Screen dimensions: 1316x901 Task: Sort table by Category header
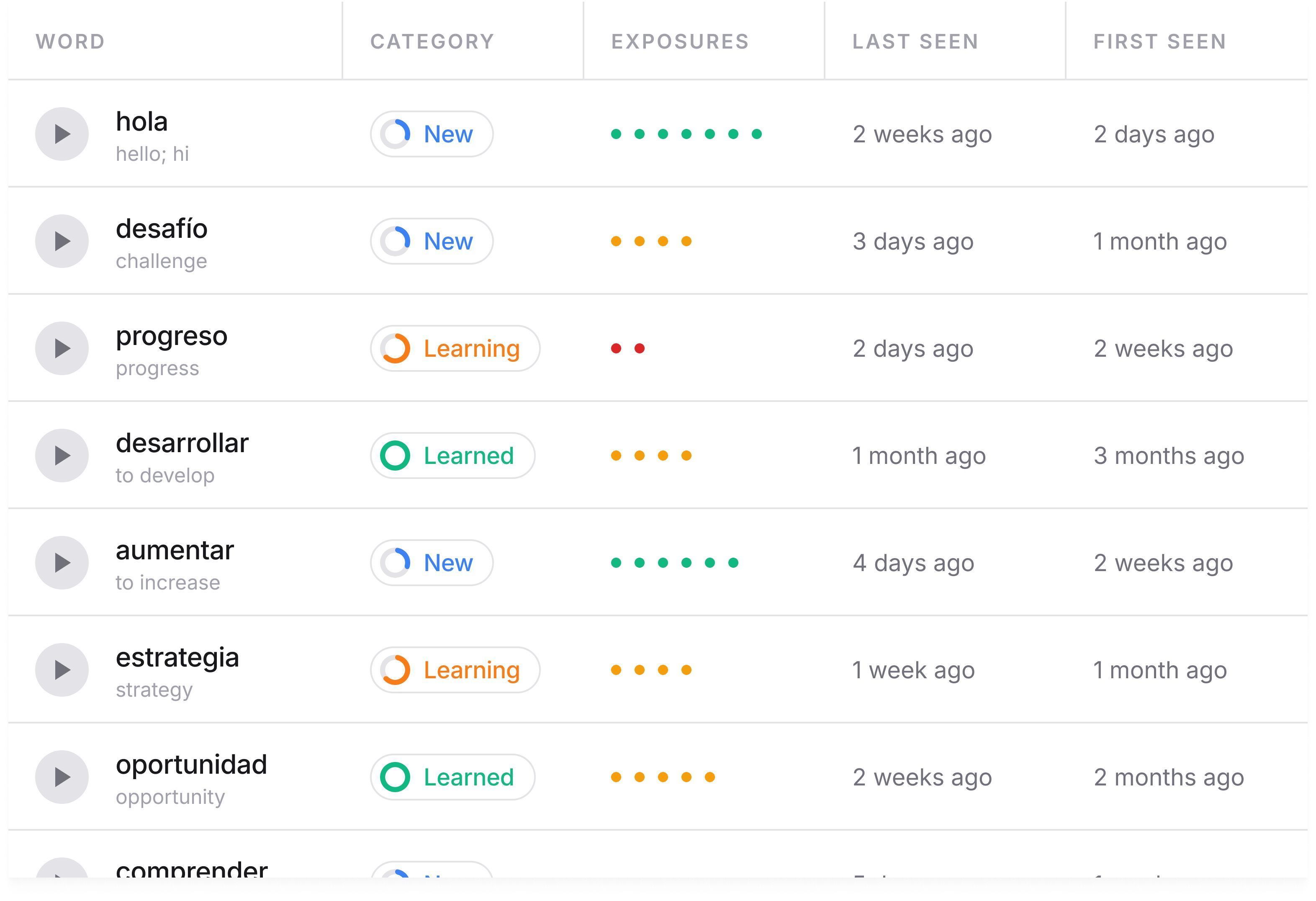click(x=432, y=41)
